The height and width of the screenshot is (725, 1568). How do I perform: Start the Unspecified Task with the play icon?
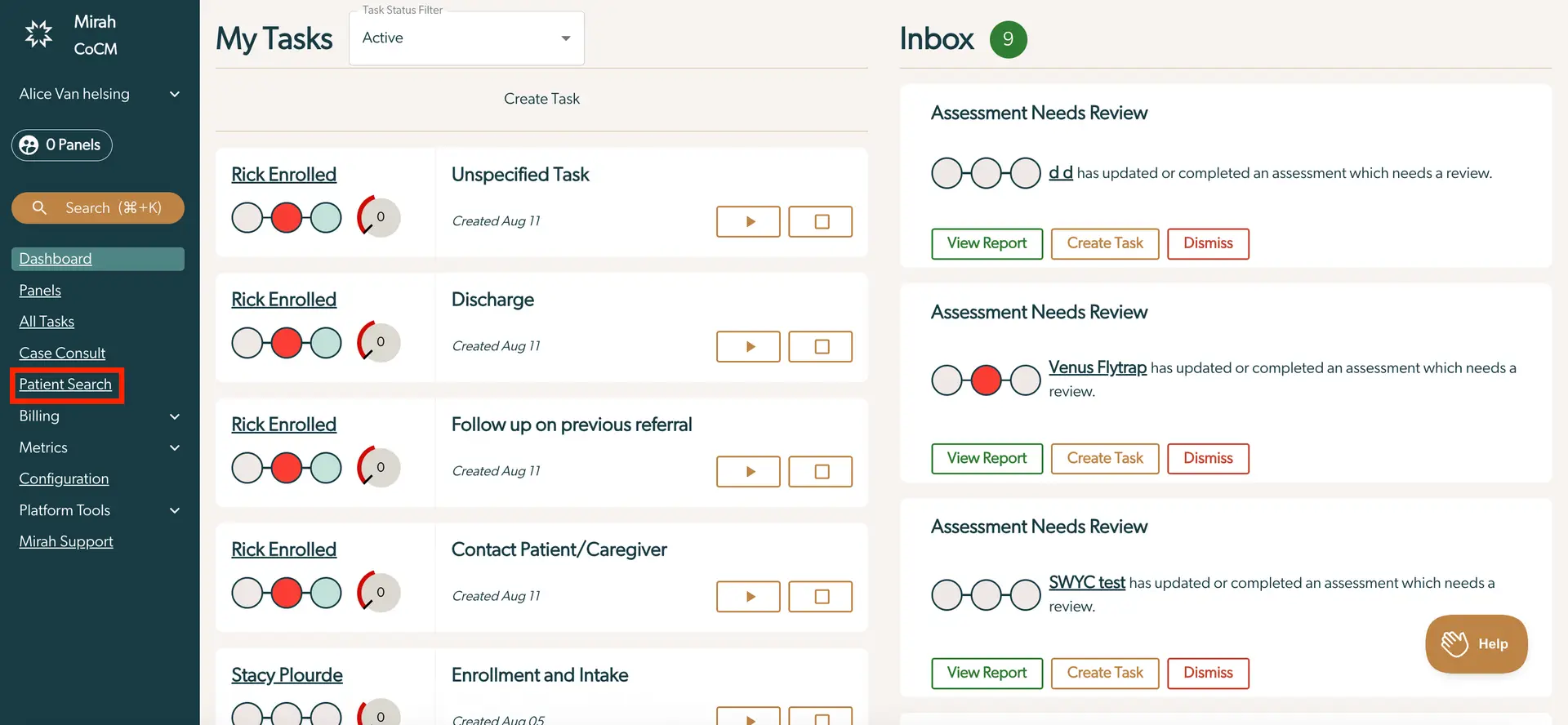[747, 221]
